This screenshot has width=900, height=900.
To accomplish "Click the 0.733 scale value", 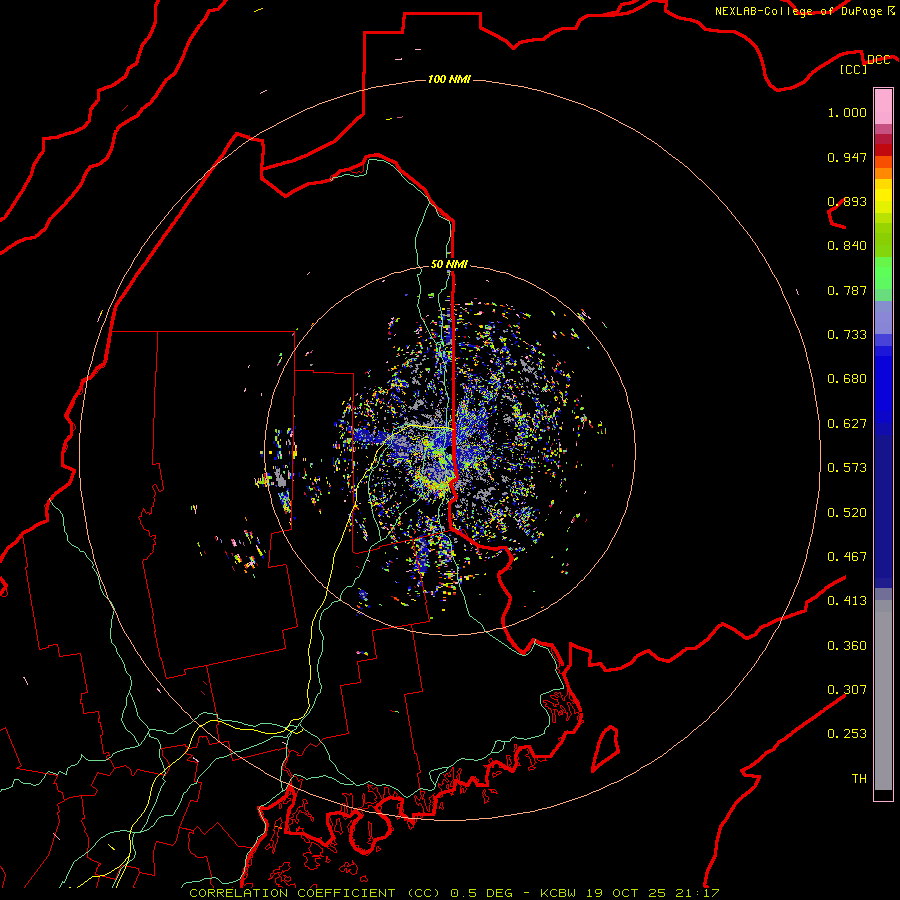I will (x=847, y=335).
